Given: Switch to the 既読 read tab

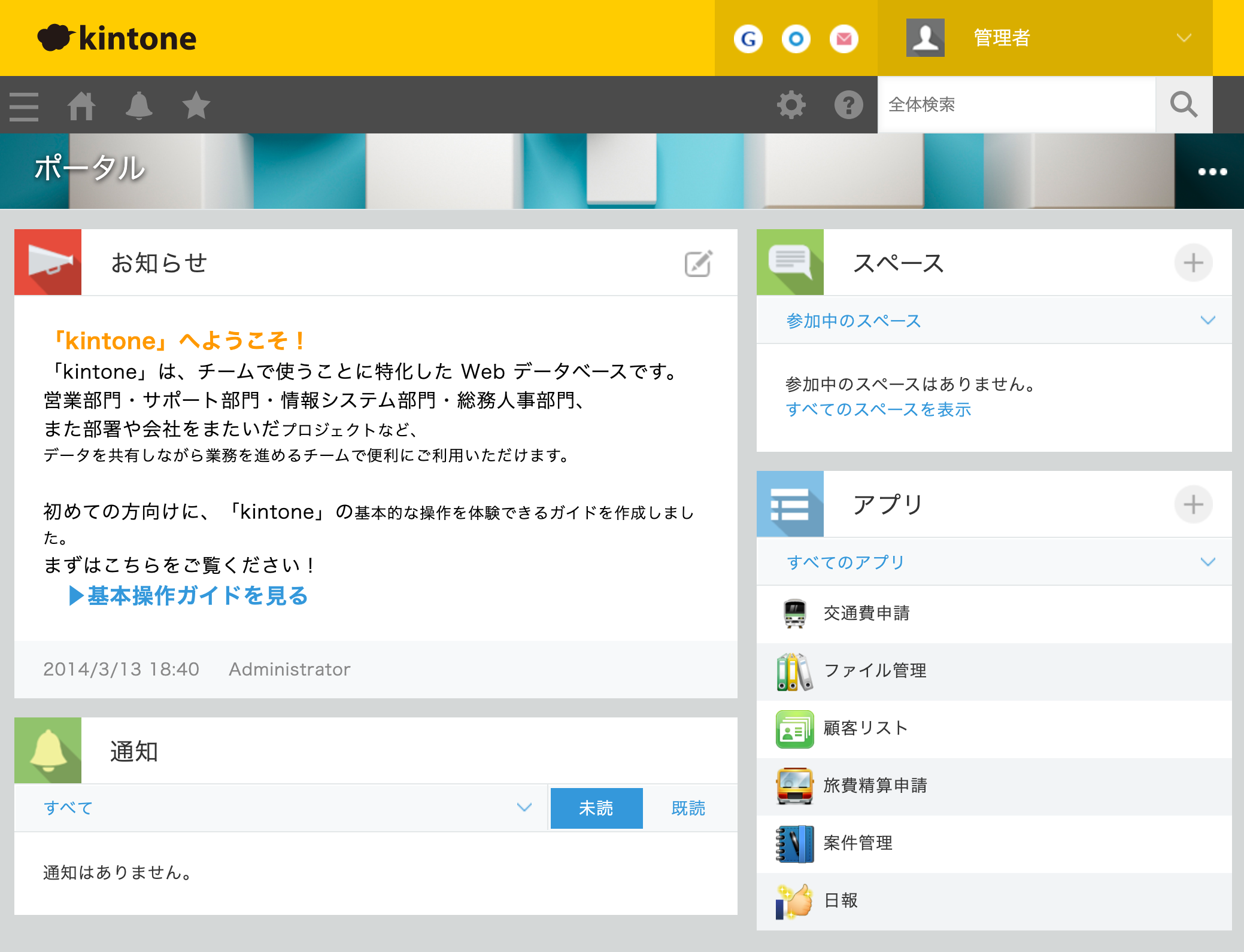Looking at the screenshot, I should 688,808.
